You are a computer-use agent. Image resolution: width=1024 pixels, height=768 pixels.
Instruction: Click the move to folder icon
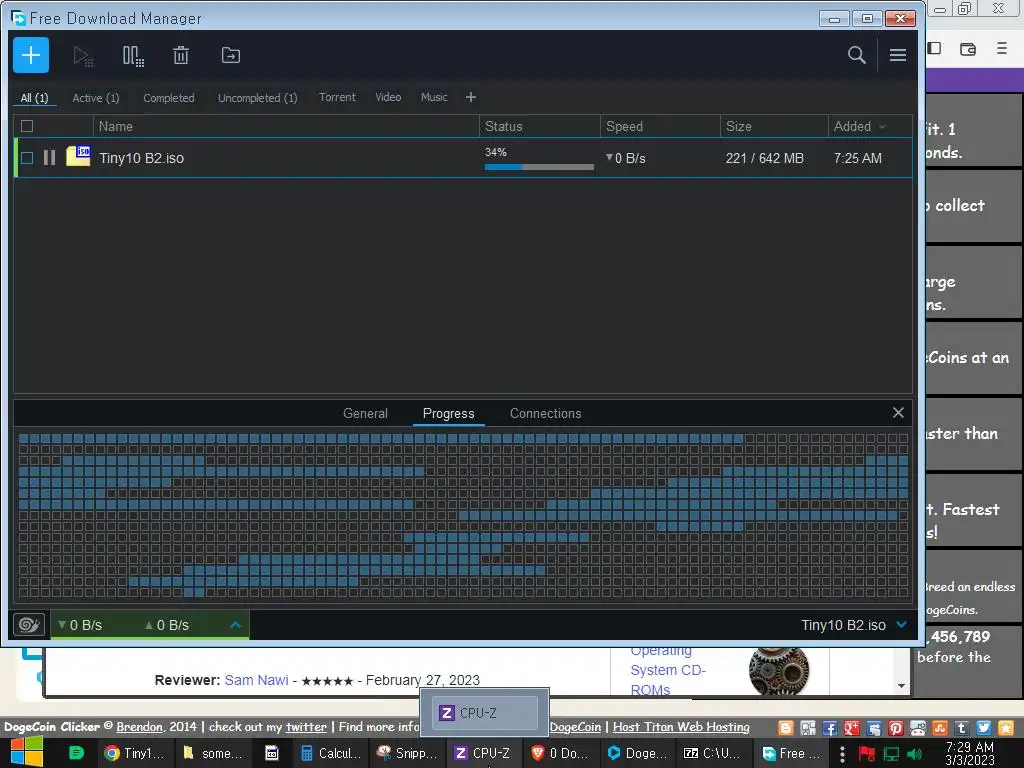pyautogui.click(x=231, y=56)
